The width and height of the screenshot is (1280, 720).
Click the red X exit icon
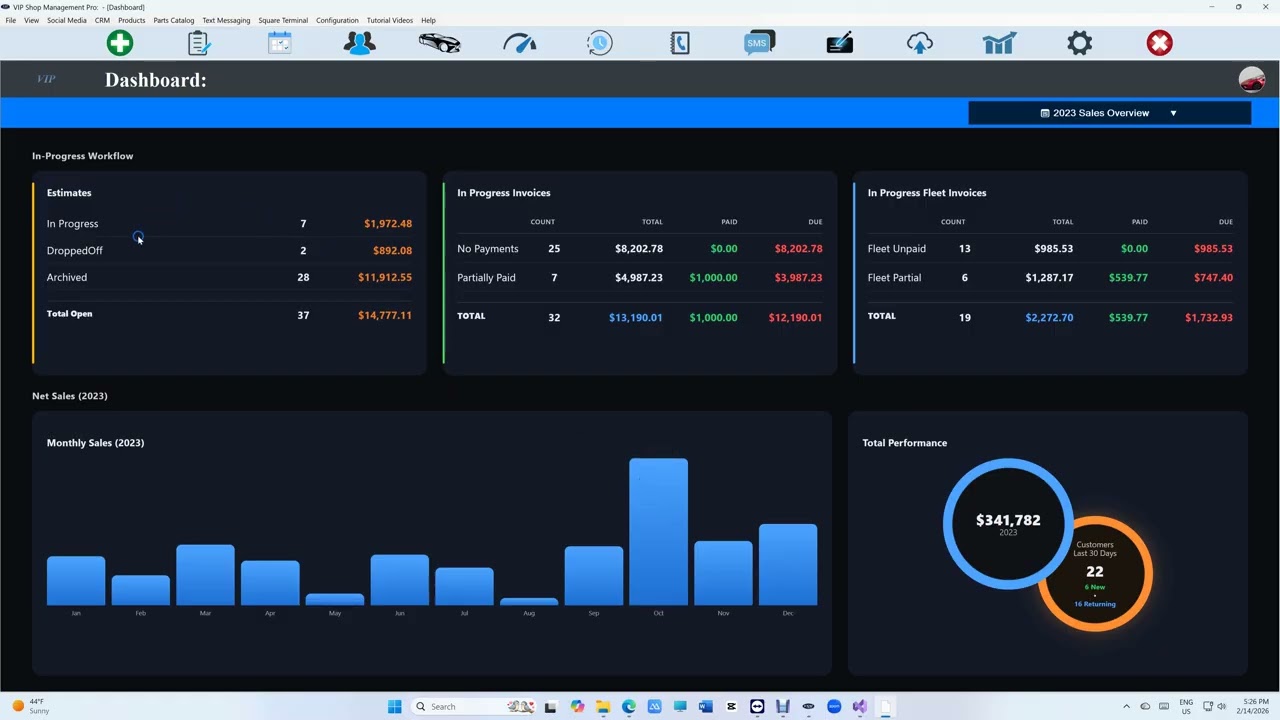tap(1160, 43)
